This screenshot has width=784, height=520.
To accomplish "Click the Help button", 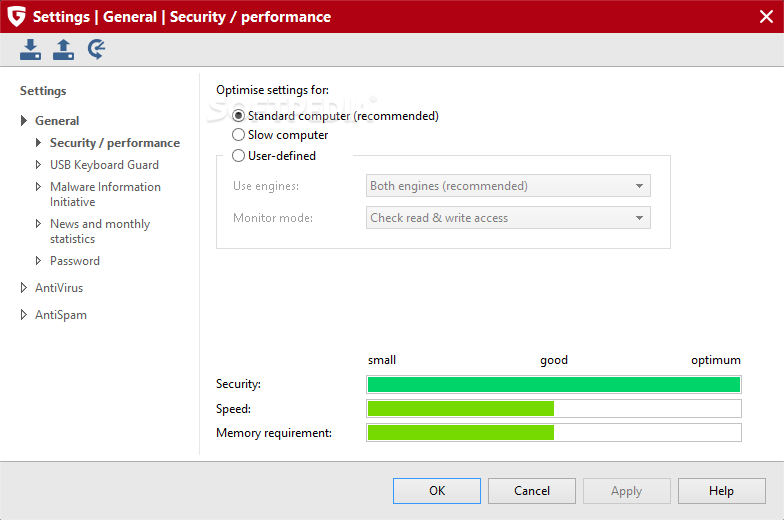I will [x=722, y=490].
